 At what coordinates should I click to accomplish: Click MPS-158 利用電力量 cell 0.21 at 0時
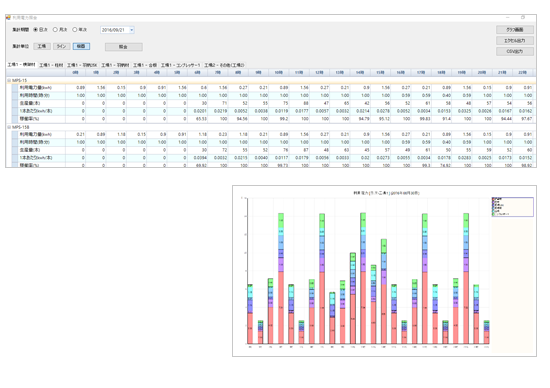pos(75,134)
